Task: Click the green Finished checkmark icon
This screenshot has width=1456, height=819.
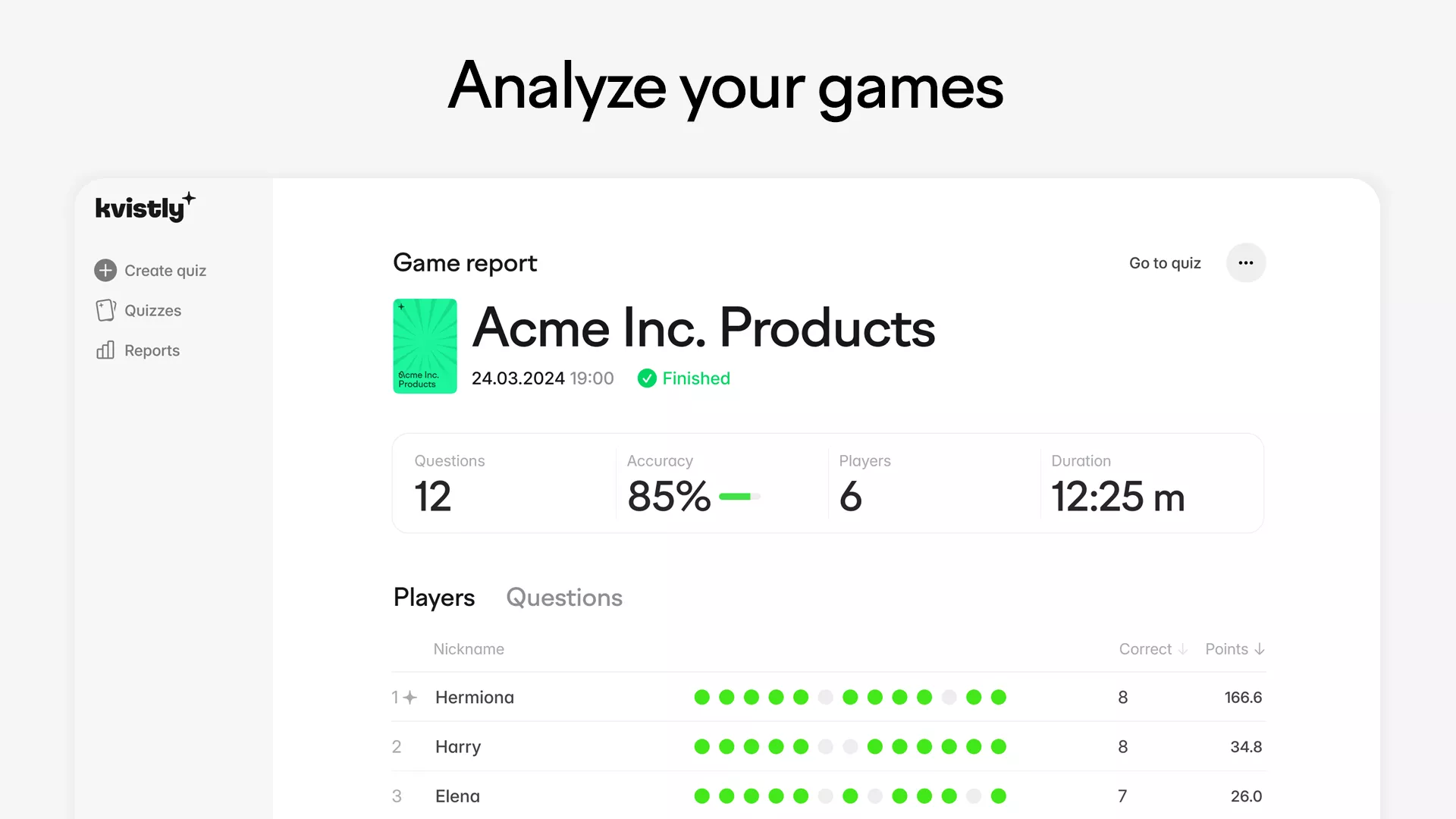Action: 647,378
